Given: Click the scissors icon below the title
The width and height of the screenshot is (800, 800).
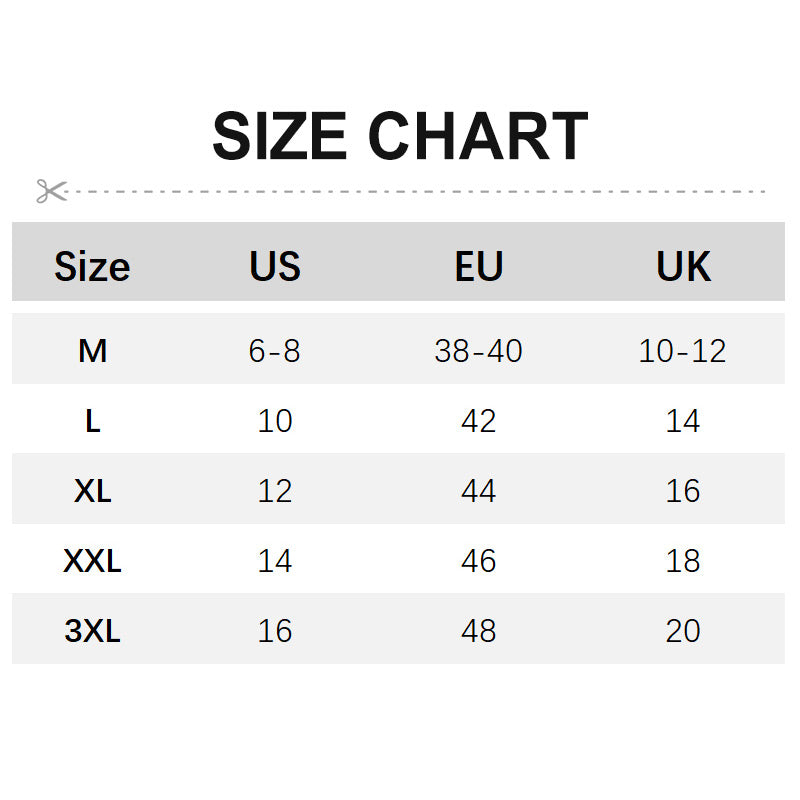Looking at the screenshot, I should [x=51, y=190].
